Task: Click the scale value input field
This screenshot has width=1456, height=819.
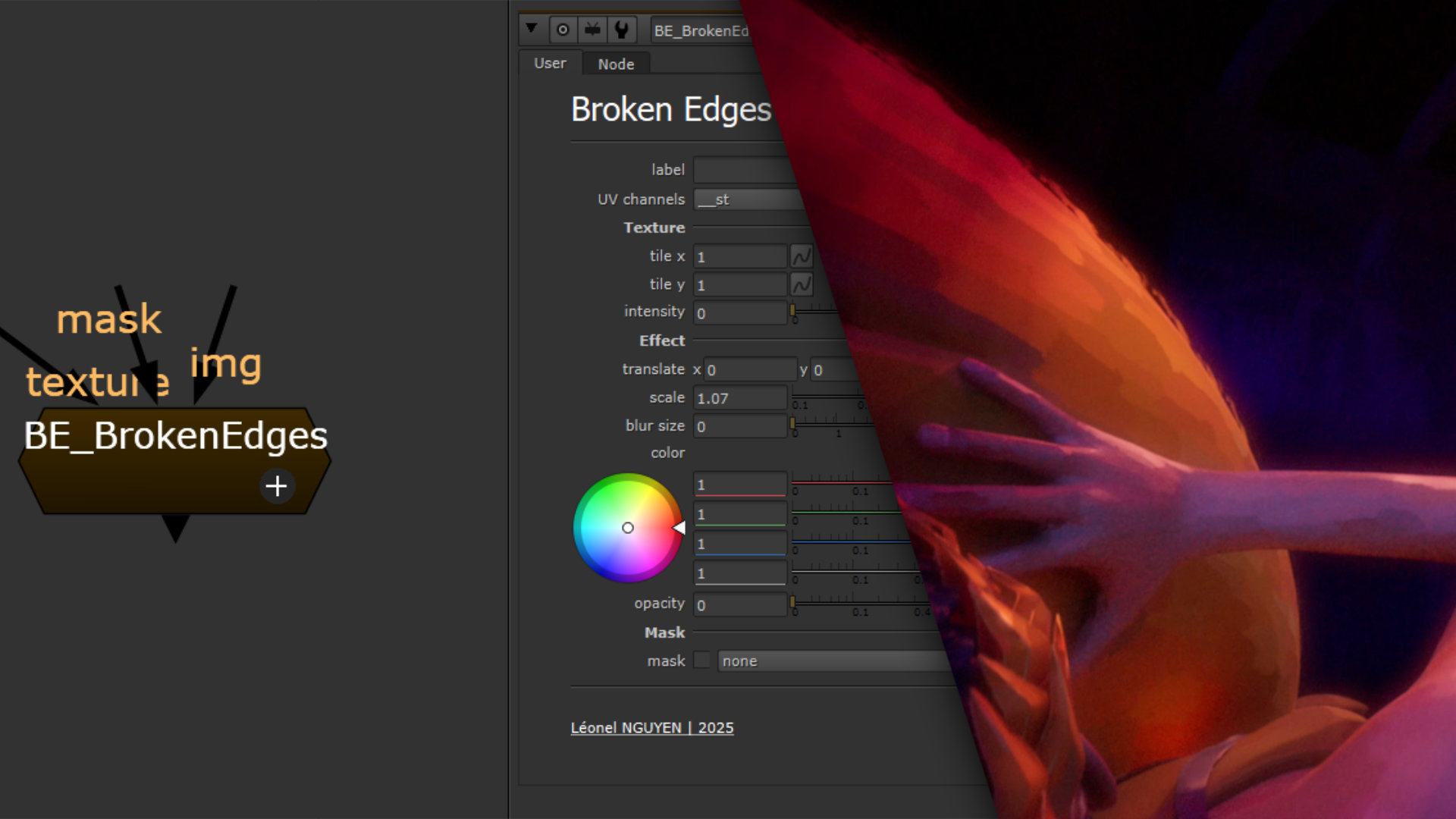Action: pos(739,398)
